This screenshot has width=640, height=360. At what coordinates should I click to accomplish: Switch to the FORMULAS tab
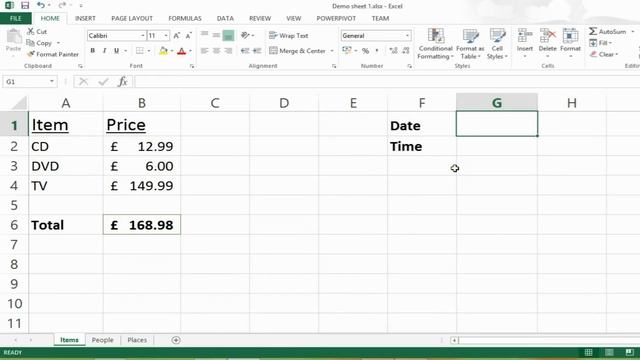[x=185, y=18]
